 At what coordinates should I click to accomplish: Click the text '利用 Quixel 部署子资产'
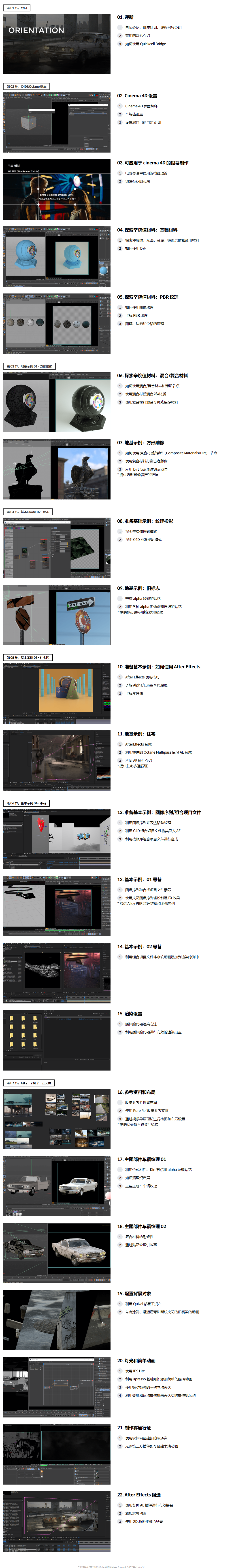click(143, 1304)
